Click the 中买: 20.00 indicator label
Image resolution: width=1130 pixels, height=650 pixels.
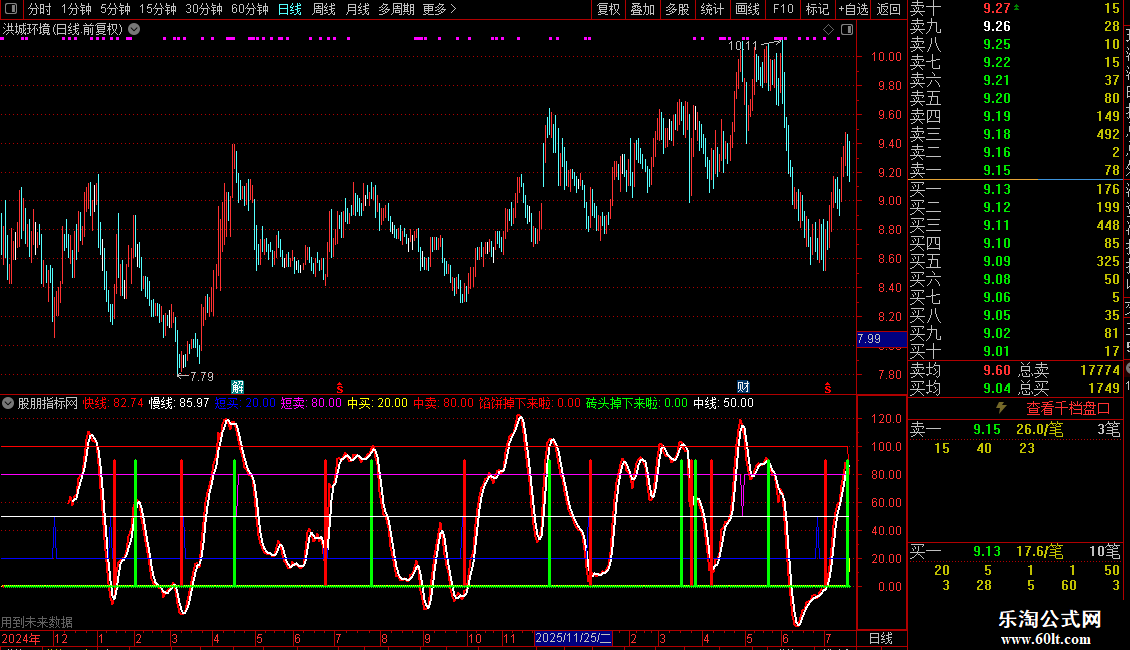pyautogui.click(x=377, y=404)
